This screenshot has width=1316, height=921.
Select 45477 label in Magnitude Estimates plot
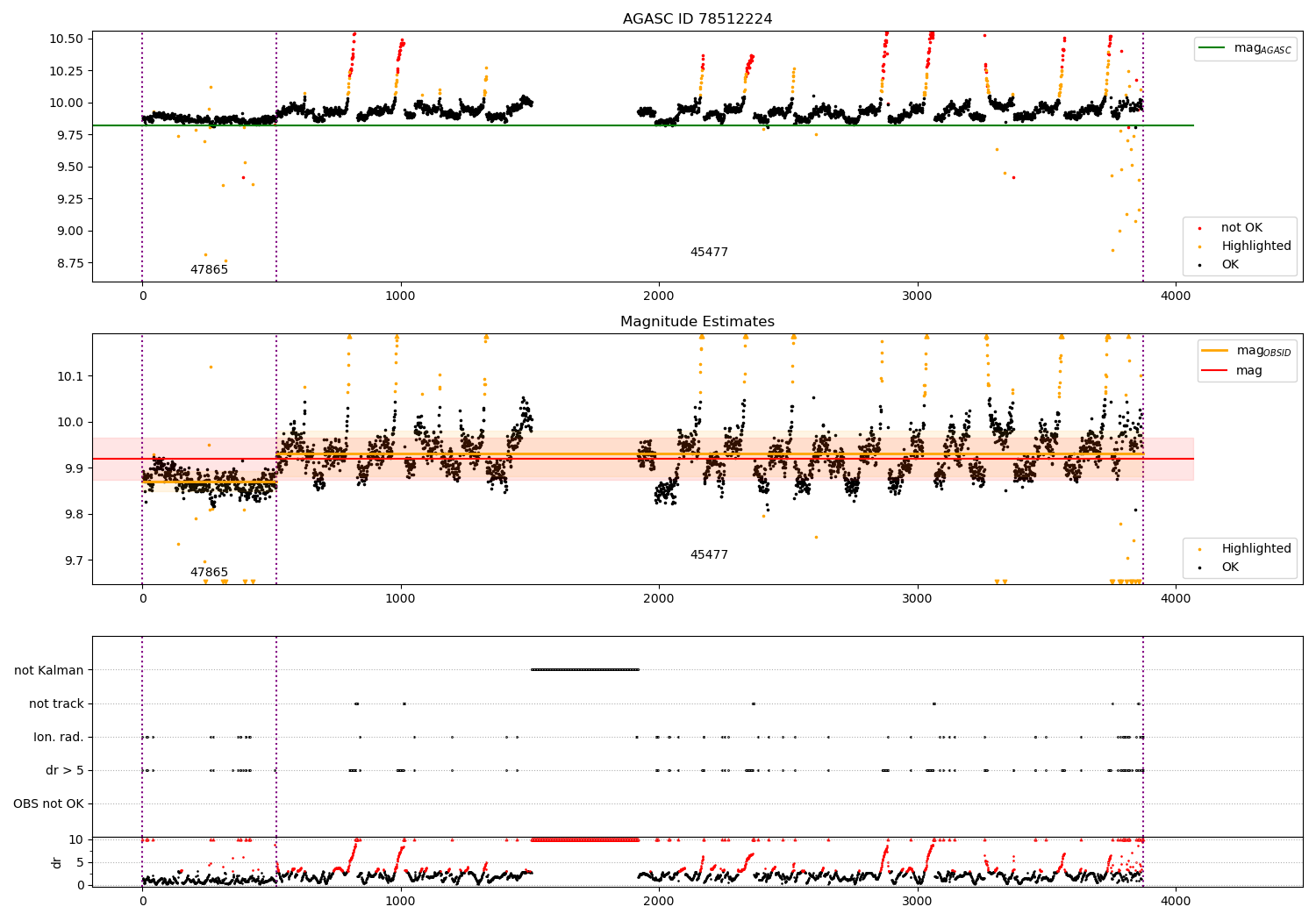709,555
